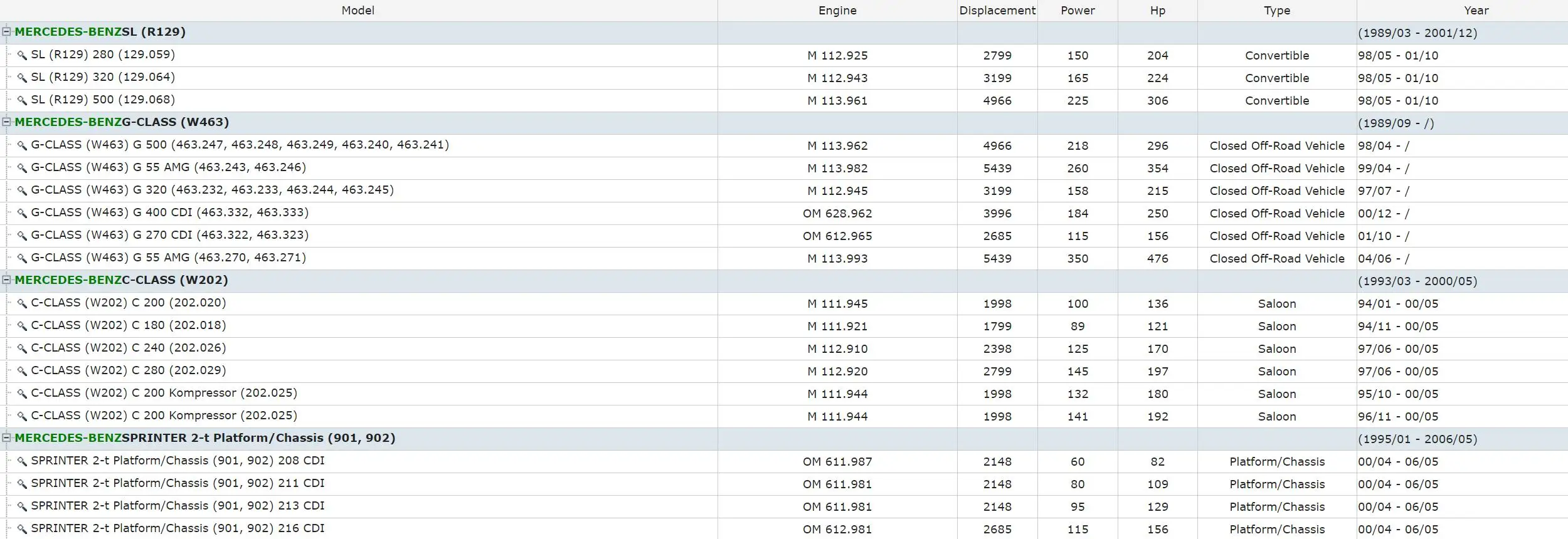Select C-CLASS (W202) C 240 (202.026)

[x=129, y=348]
